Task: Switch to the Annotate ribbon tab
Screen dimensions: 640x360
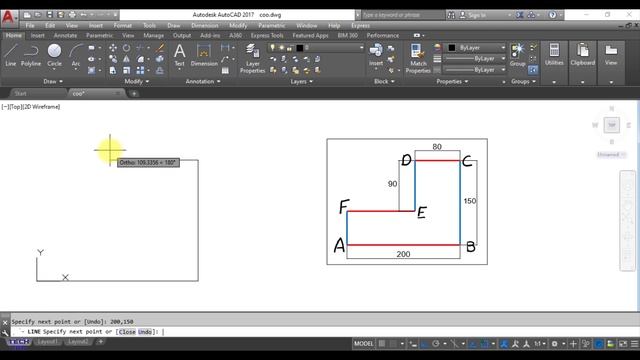Action: pos(65,36)
